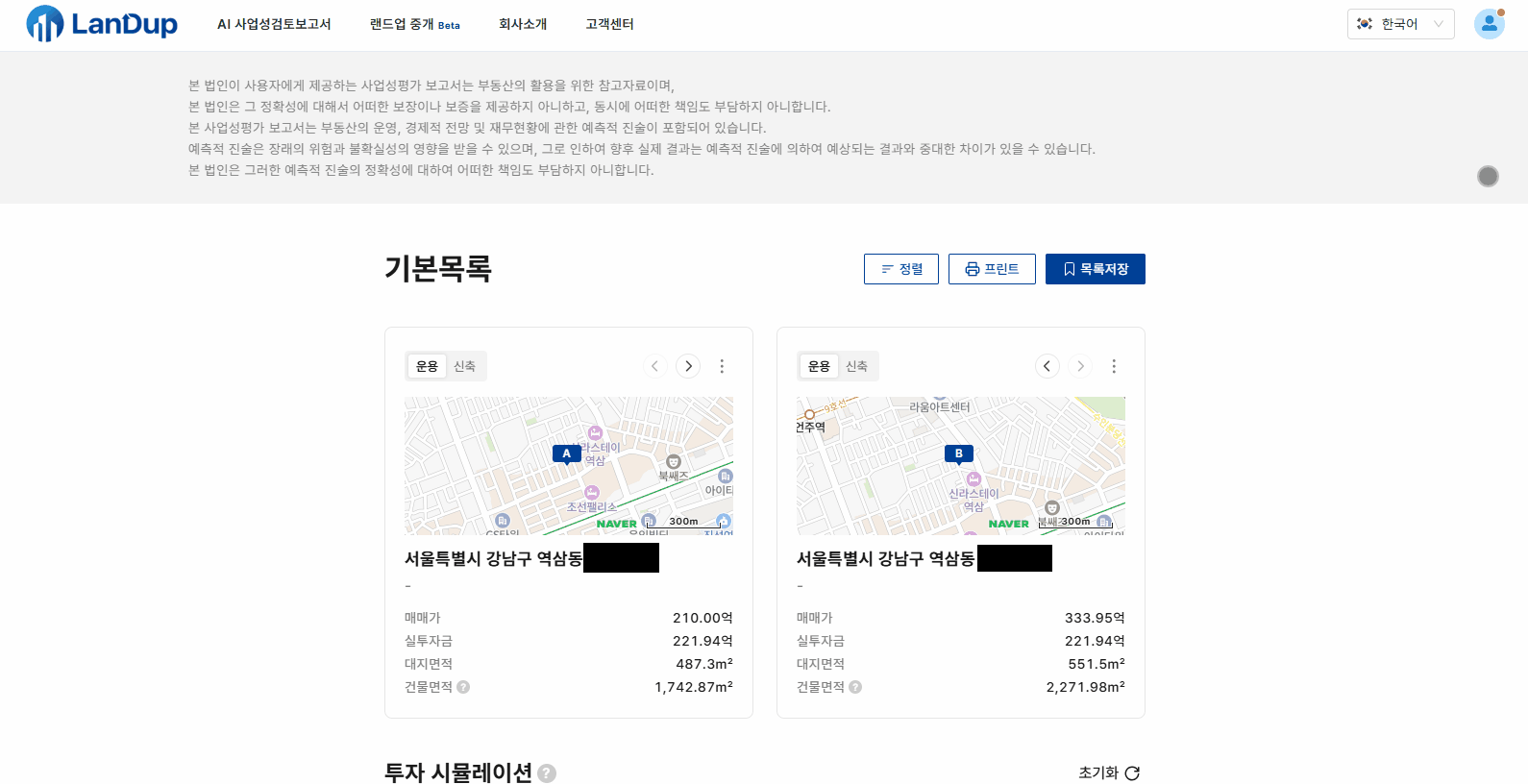Select the 신축 toggle on card A
The image size is (1528, 784).
465,366
